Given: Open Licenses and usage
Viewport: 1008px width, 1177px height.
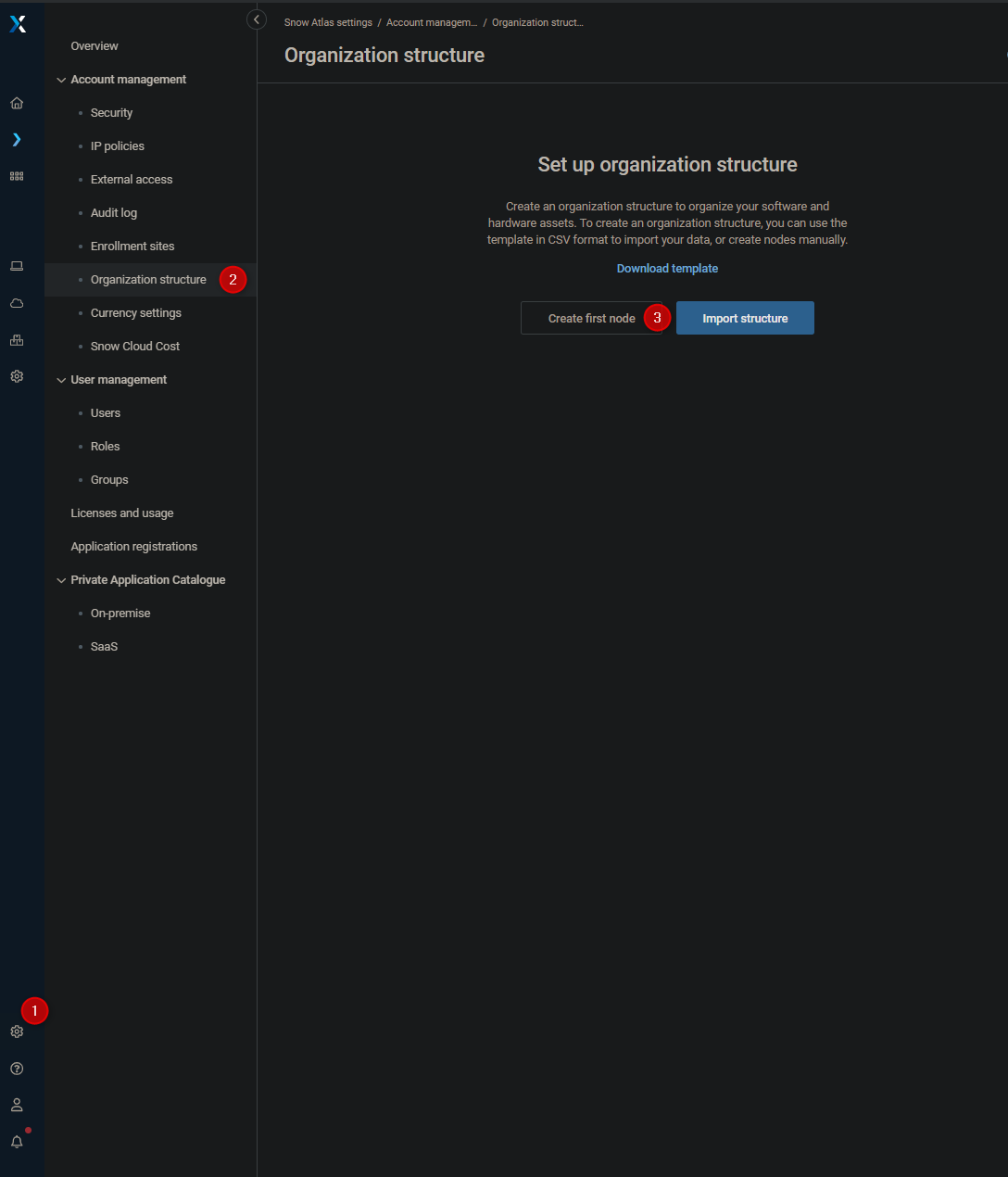Looking at the screenshot, I should tap(122, 513).
